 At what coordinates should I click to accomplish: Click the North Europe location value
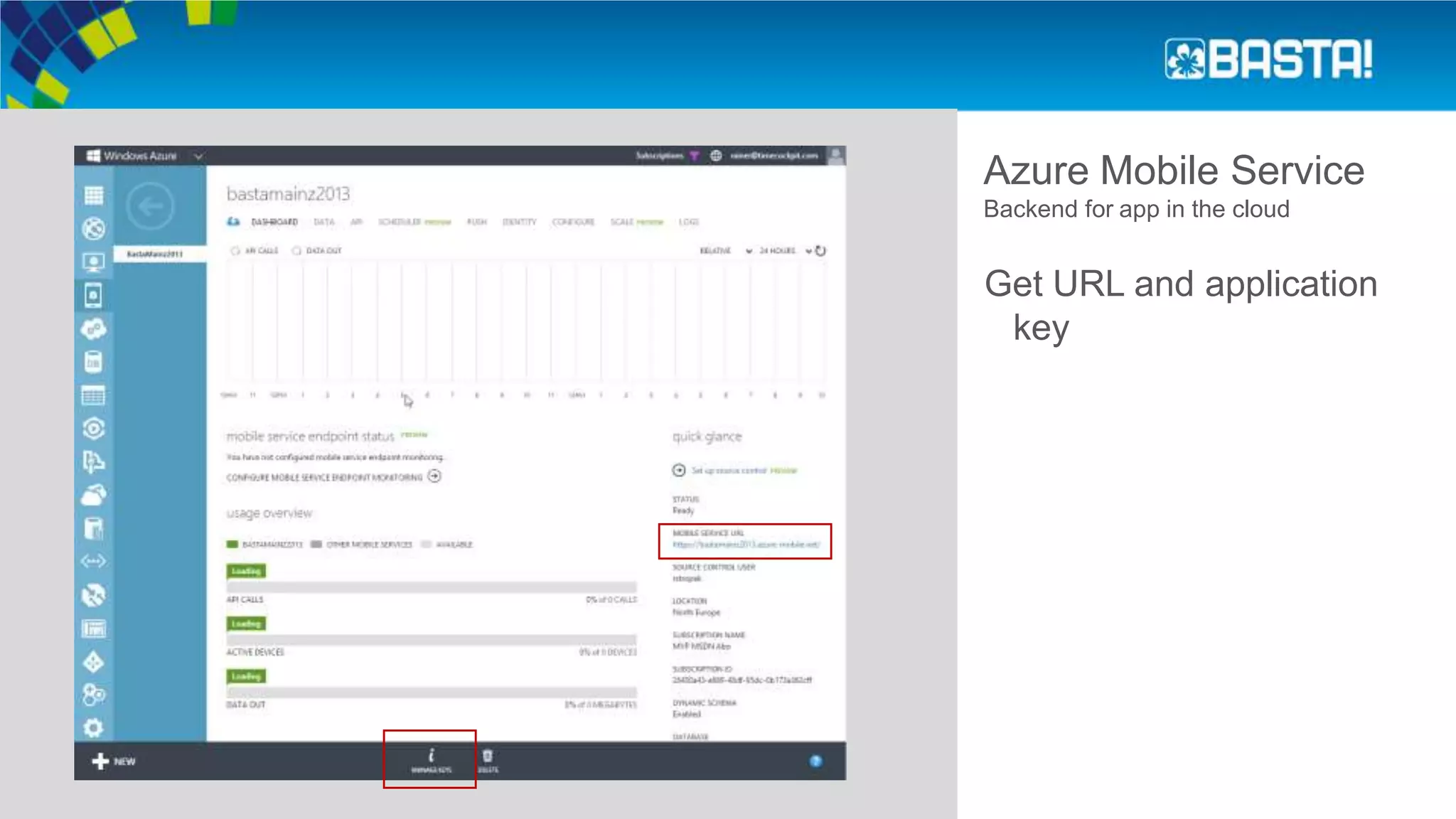tap(697, 612)
